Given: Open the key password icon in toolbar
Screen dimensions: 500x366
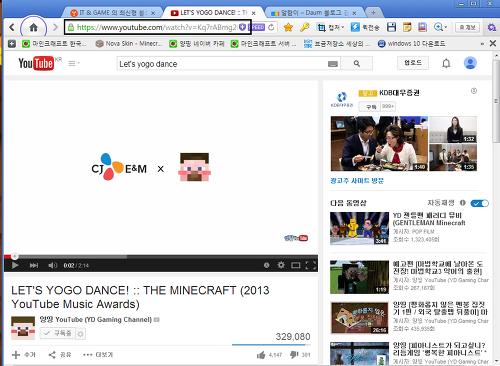Looking at the screenshot, I should pyautogui.click(x=304, y=27).
